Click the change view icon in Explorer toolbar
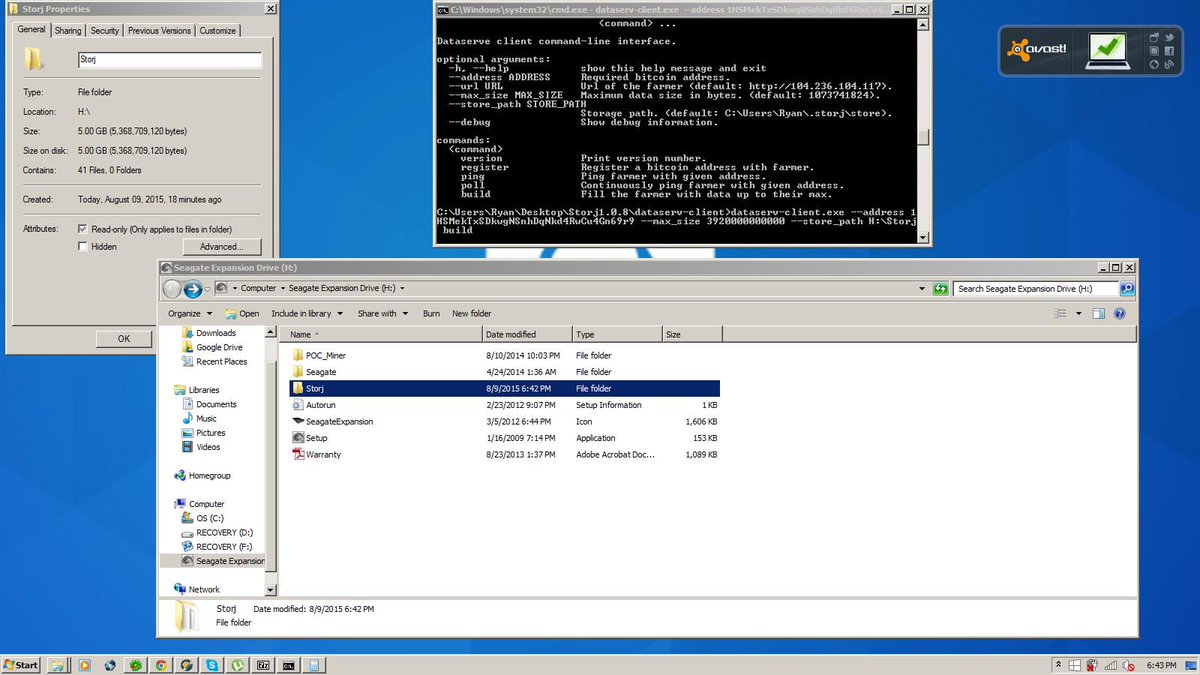 click(1060, 313)
